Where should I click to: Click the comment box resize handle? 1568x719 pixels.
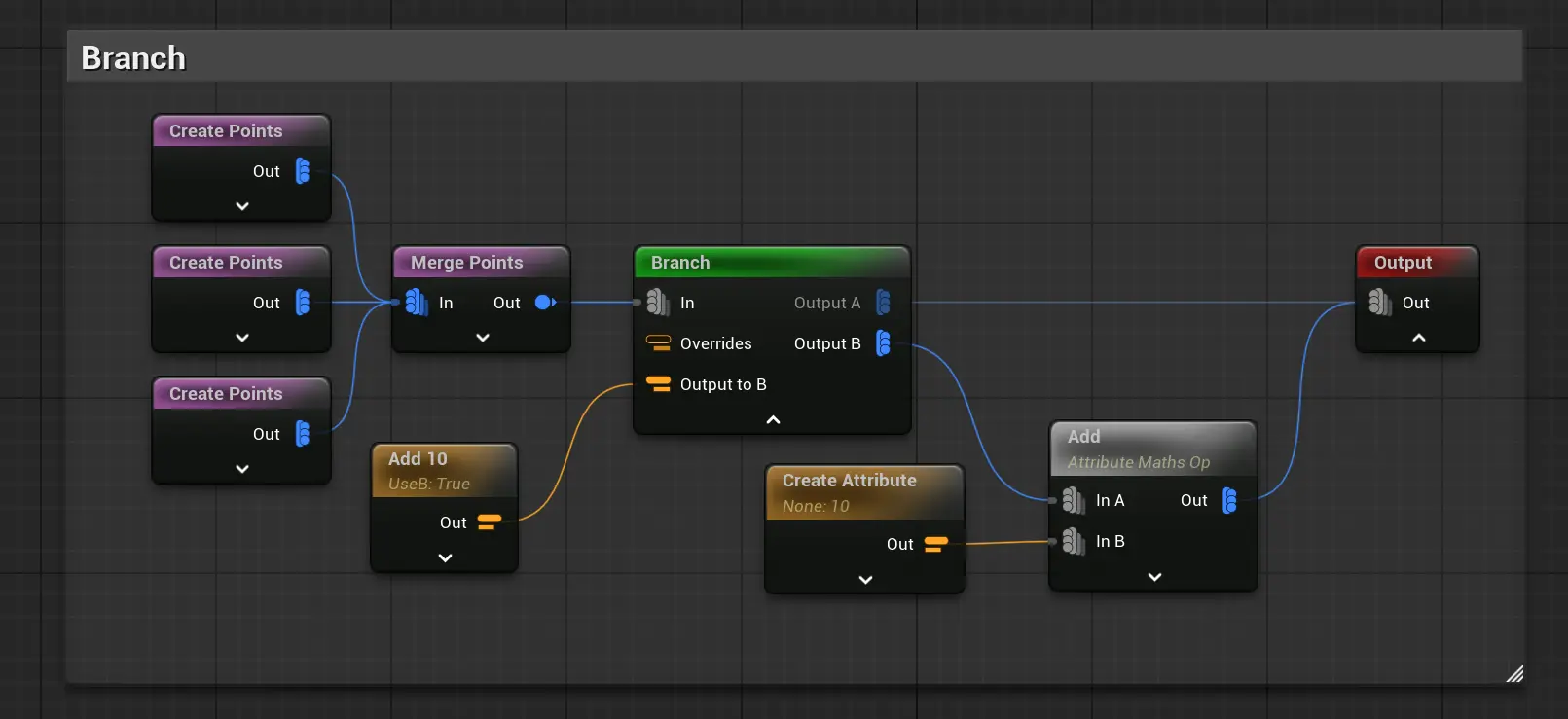[x=1514, y=674]
